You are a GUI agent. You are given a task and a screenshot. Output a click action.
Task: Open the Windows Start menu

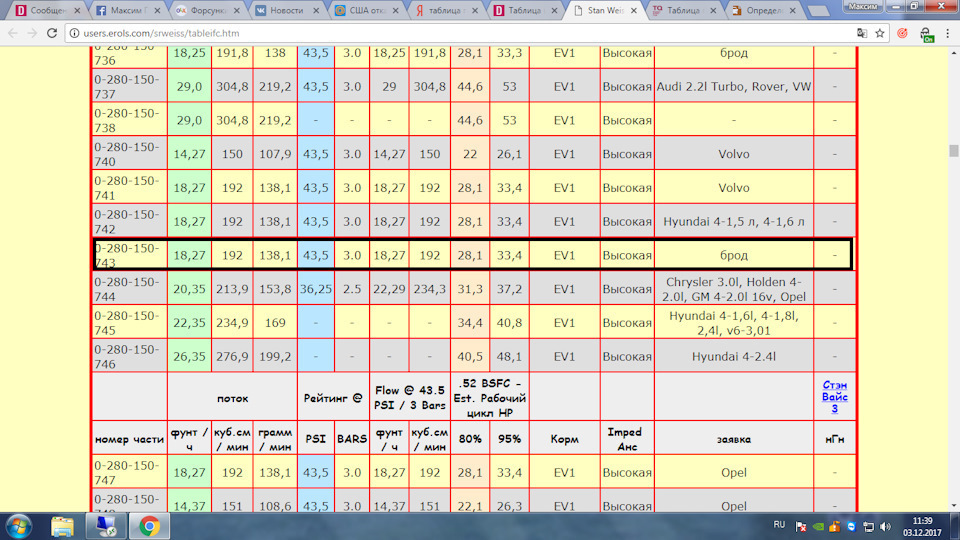[18, 527]
